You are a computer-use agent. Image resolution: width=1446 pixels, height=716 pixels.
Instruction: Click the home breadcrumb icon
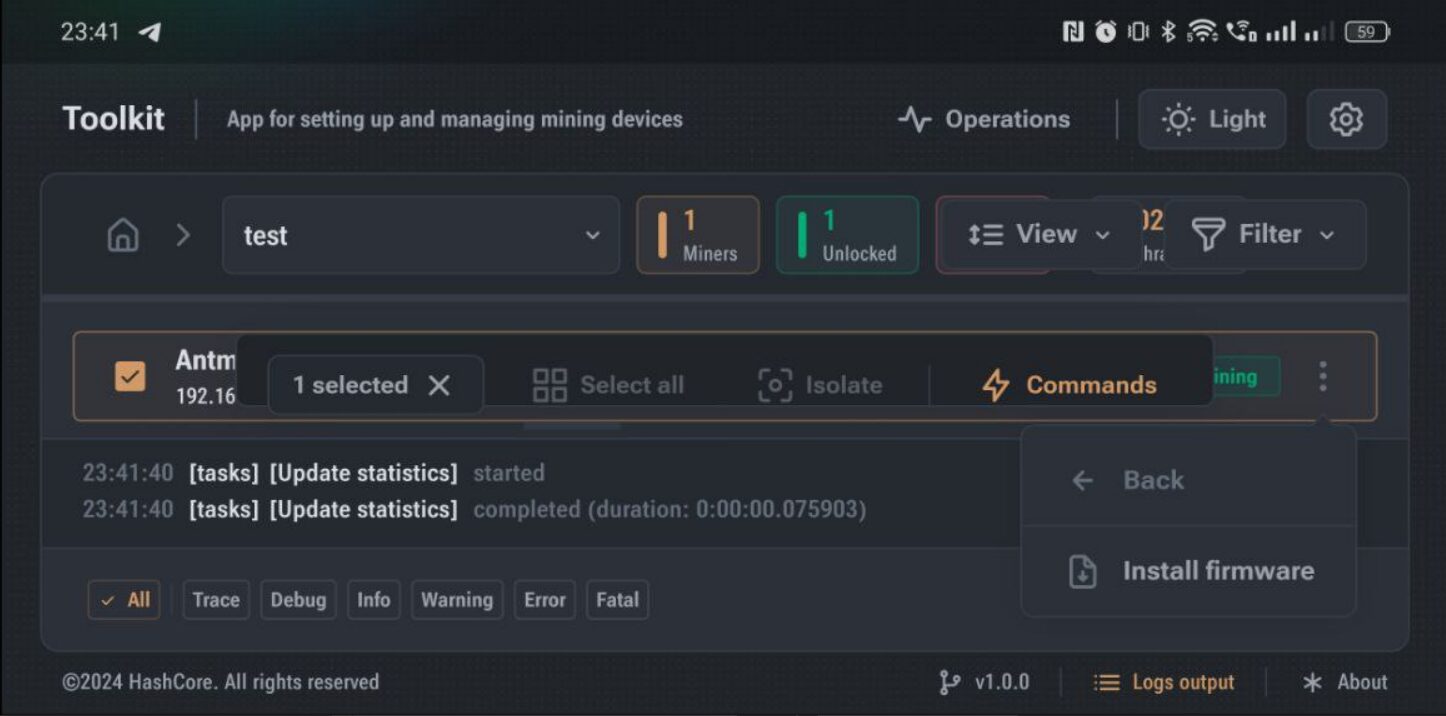123,235
